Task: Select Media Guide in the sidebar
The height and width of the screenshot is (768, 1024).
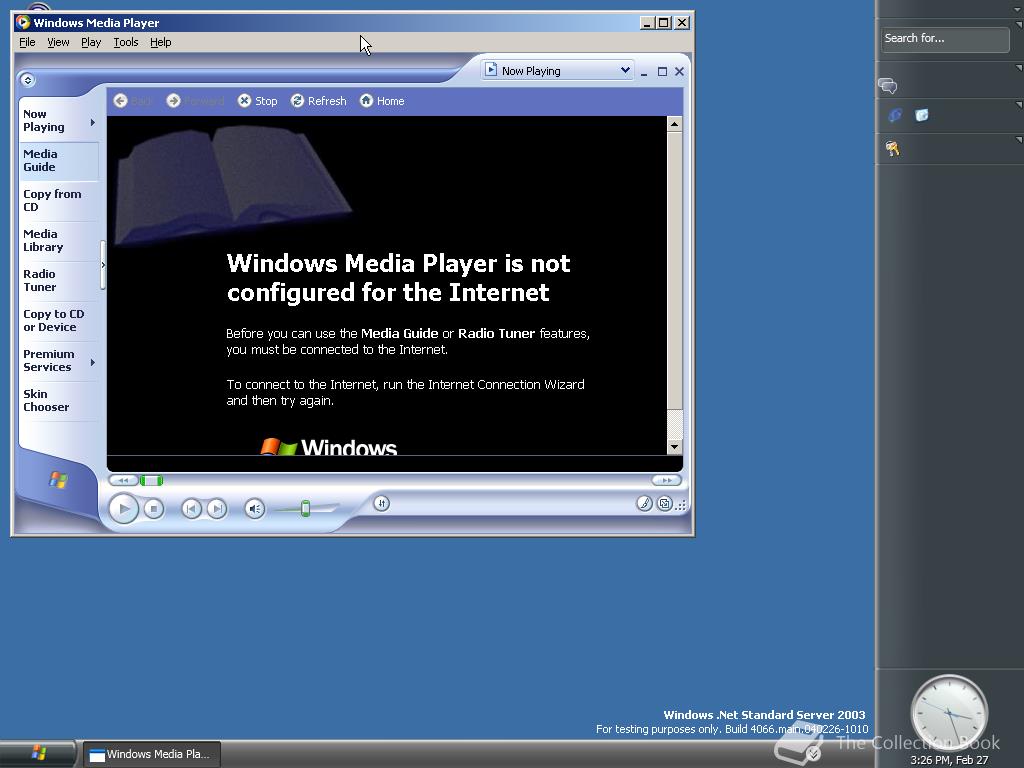Action: (x=59, y=161)
